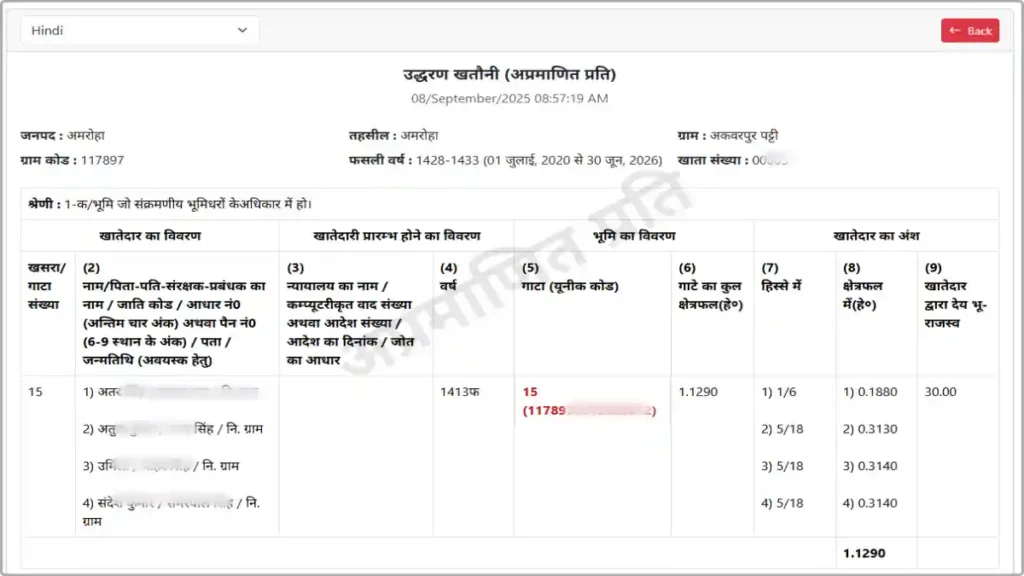Click the red Back button
The width and height of the screenshot is (1024, 576).
click(x=969, y=30)
